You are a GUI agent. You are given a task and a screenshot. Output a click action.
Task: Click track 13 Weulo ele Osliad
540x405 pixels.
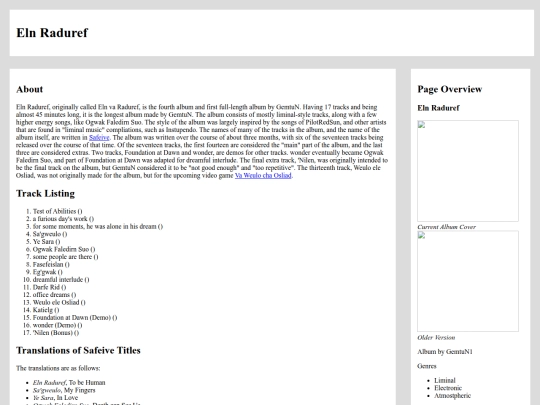coord(59,302)
